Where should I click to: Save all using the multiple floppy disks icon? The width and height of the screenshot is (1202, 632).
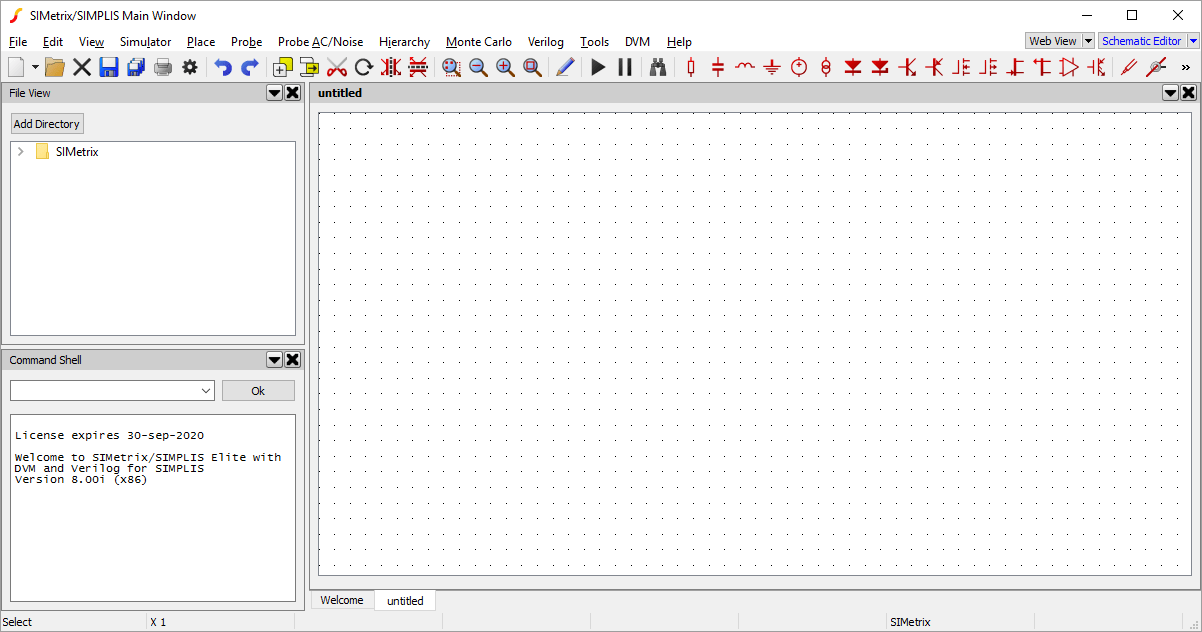click(136, 67)
